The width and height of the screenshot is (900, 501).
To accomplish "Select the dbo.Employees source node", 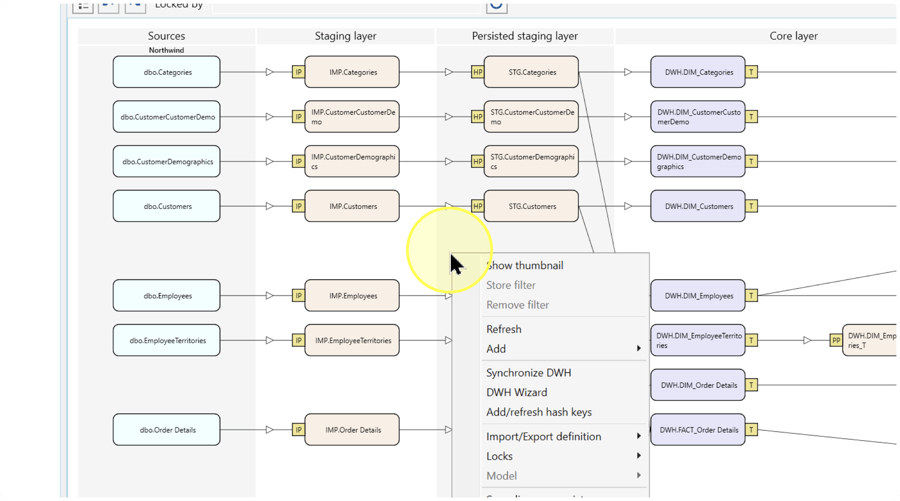I will (166, 296).
